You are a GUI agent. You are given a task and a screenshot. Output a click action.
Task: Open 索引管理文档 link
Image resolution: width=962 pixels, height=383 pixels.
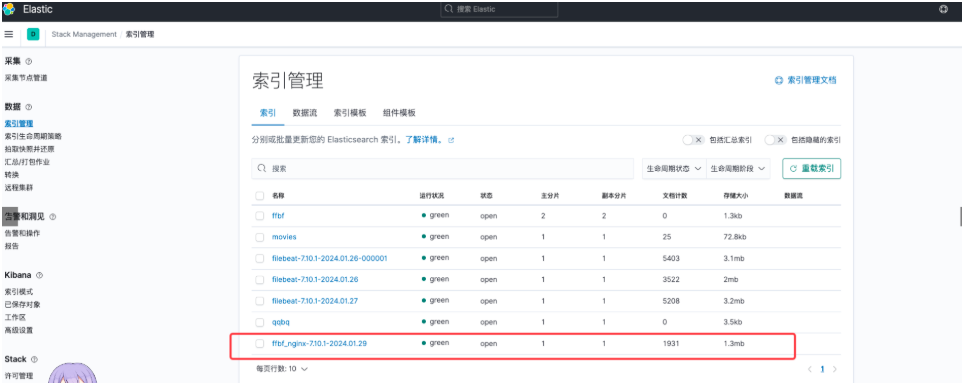(x=811, y=80)
